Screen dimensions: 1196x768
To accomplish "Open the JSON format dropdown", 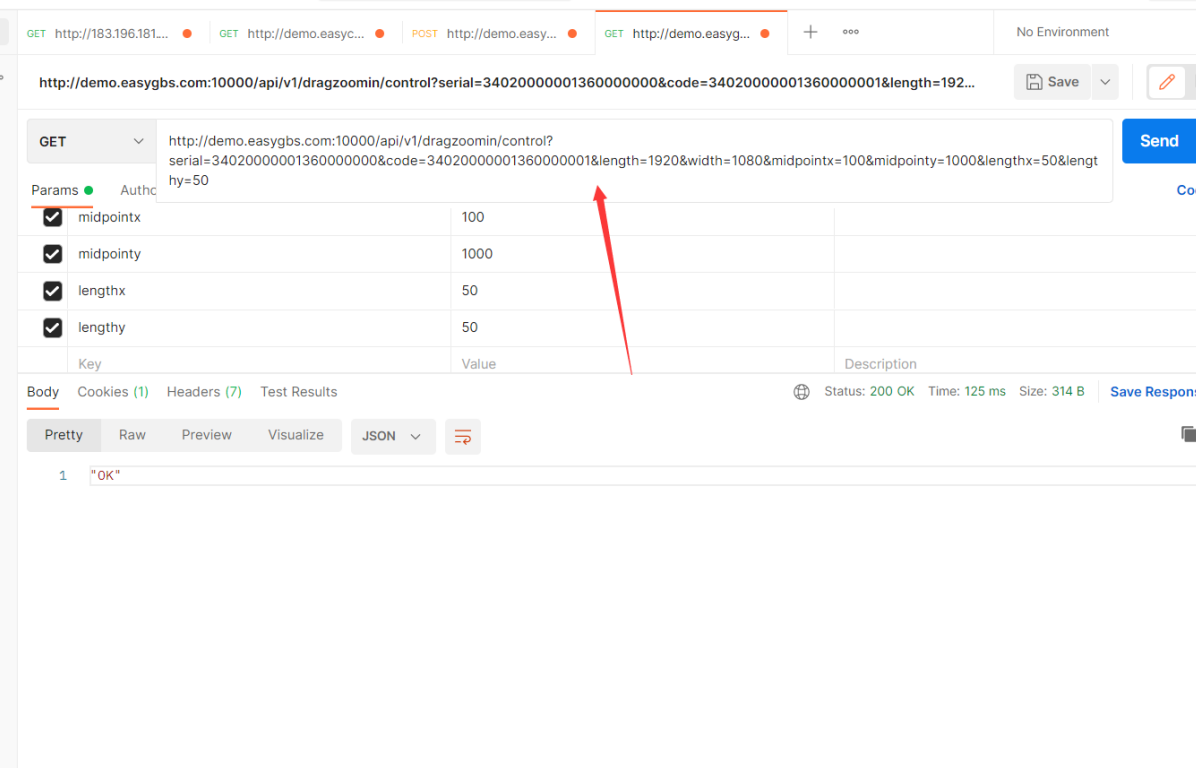I will [392, 436].
